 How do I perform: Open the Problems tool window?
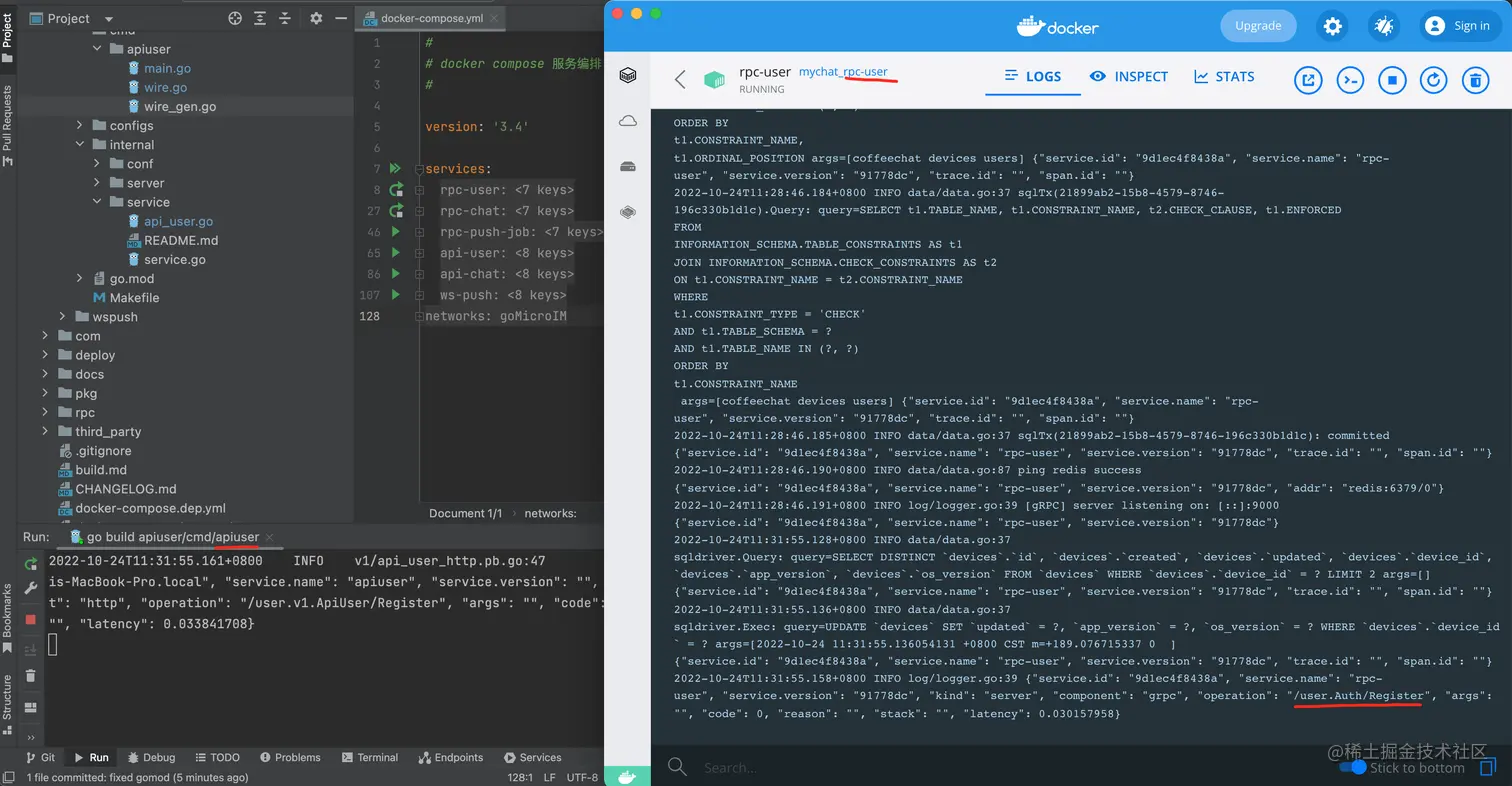point(290,757)
